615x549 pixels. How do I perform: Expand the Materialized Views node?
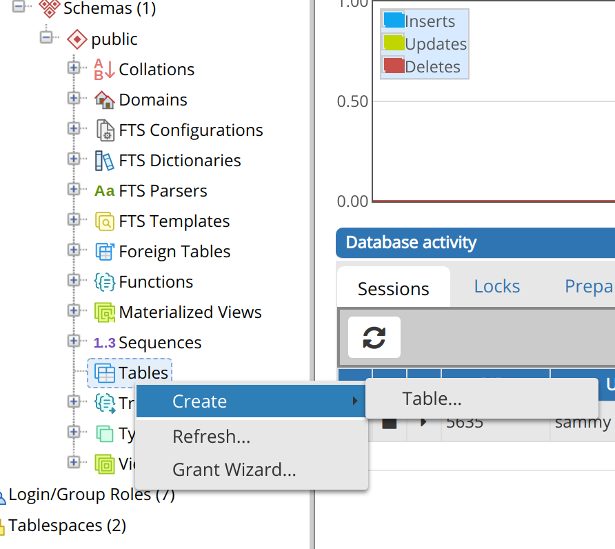point(74,311)
